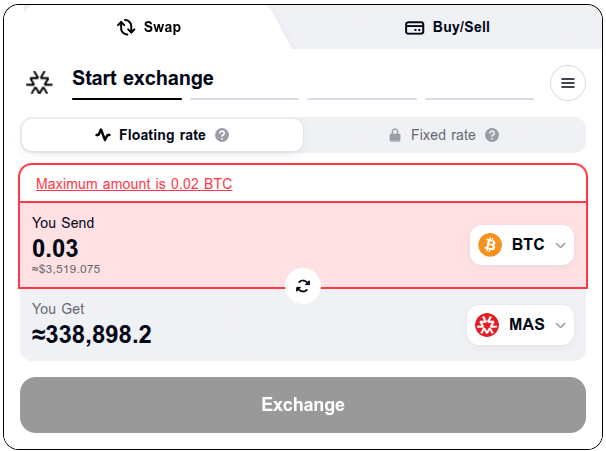Click the Maximum amount is 0.02 BTC link
Viewport: 606px width, 451px height.
tap(134, 184)
